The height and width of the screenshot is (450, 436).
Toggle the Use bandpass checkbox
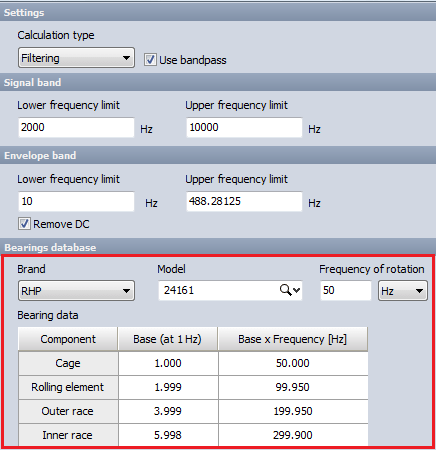click(x=150, y=60)
